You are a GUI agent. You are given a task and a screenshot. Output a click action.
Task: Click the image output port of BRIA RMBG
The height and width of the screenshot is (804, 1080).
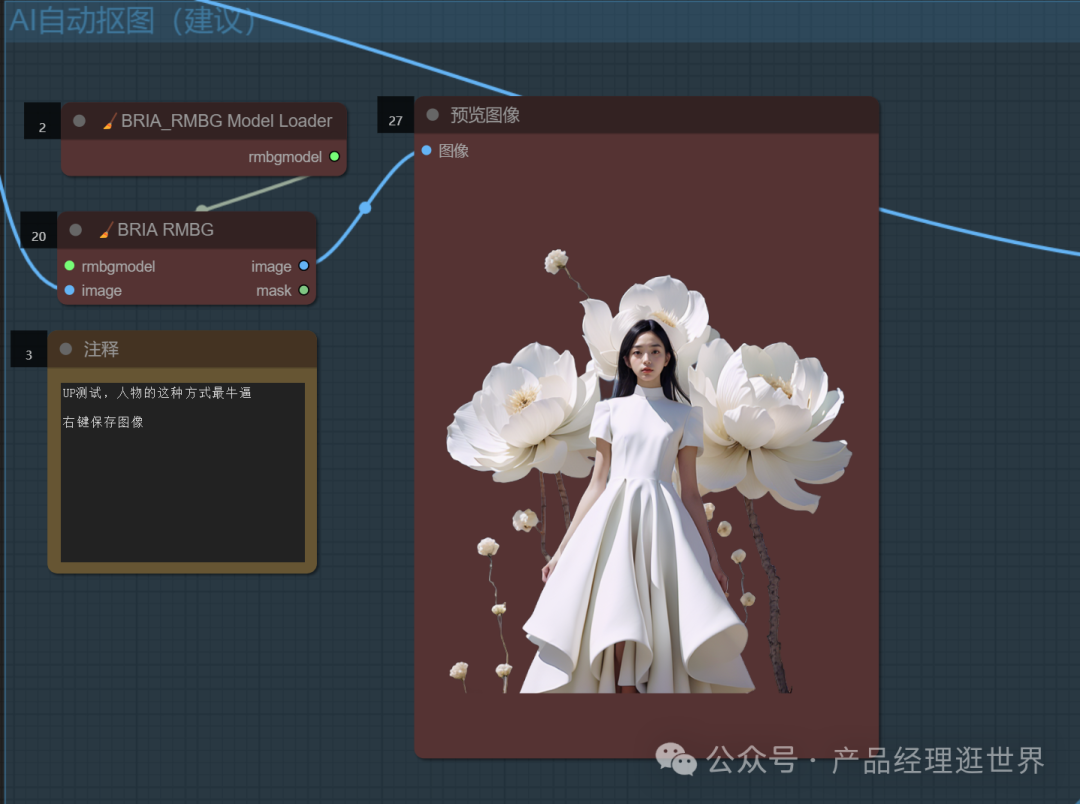tap(305, 266)
